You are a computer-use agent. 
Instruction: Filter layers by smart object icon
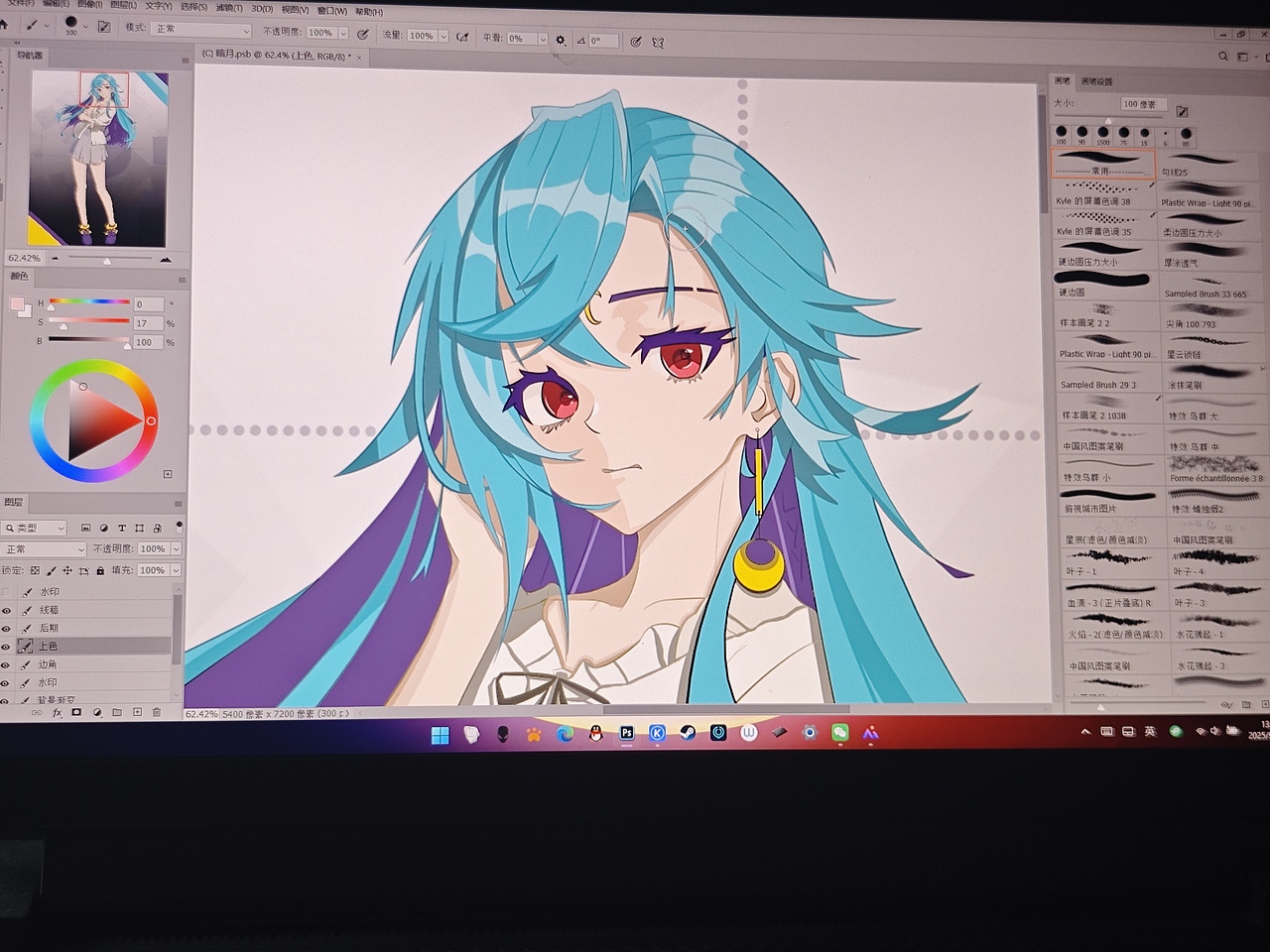(x=158, y=528)
